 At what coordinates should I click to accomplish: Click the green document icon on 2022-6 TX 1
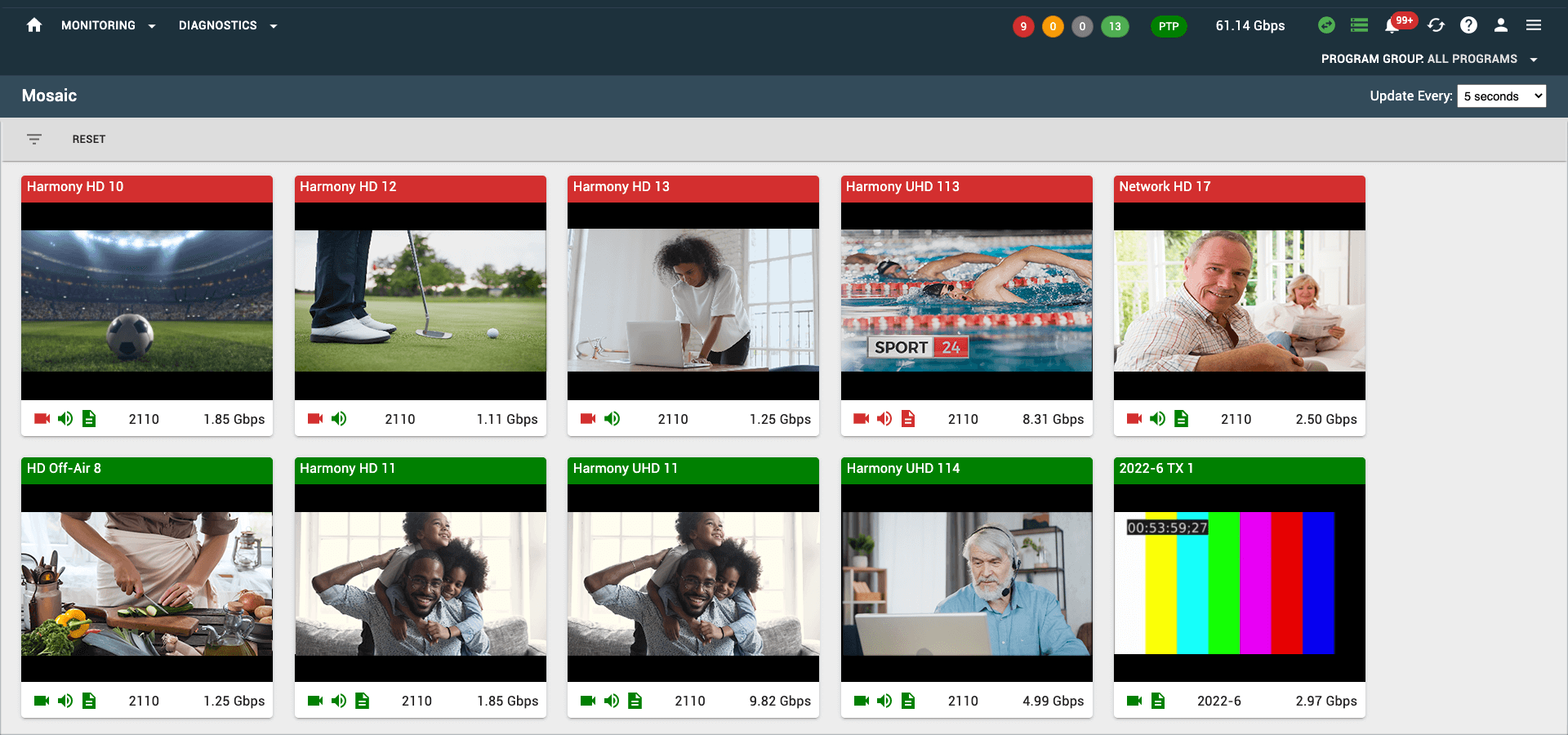click(1158, 701)
